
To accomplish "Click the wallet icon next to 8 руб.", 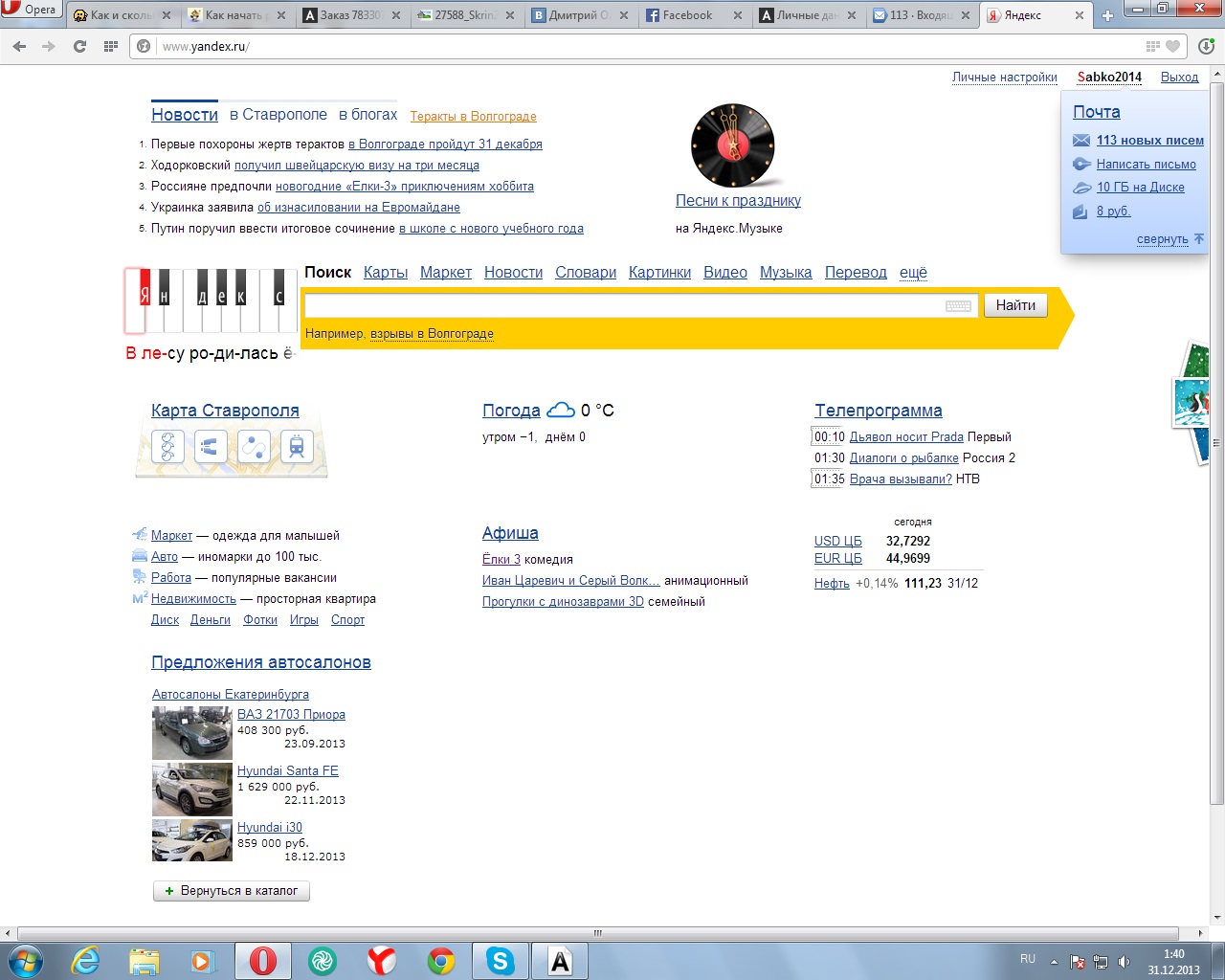I will (x=1080, y=212).
